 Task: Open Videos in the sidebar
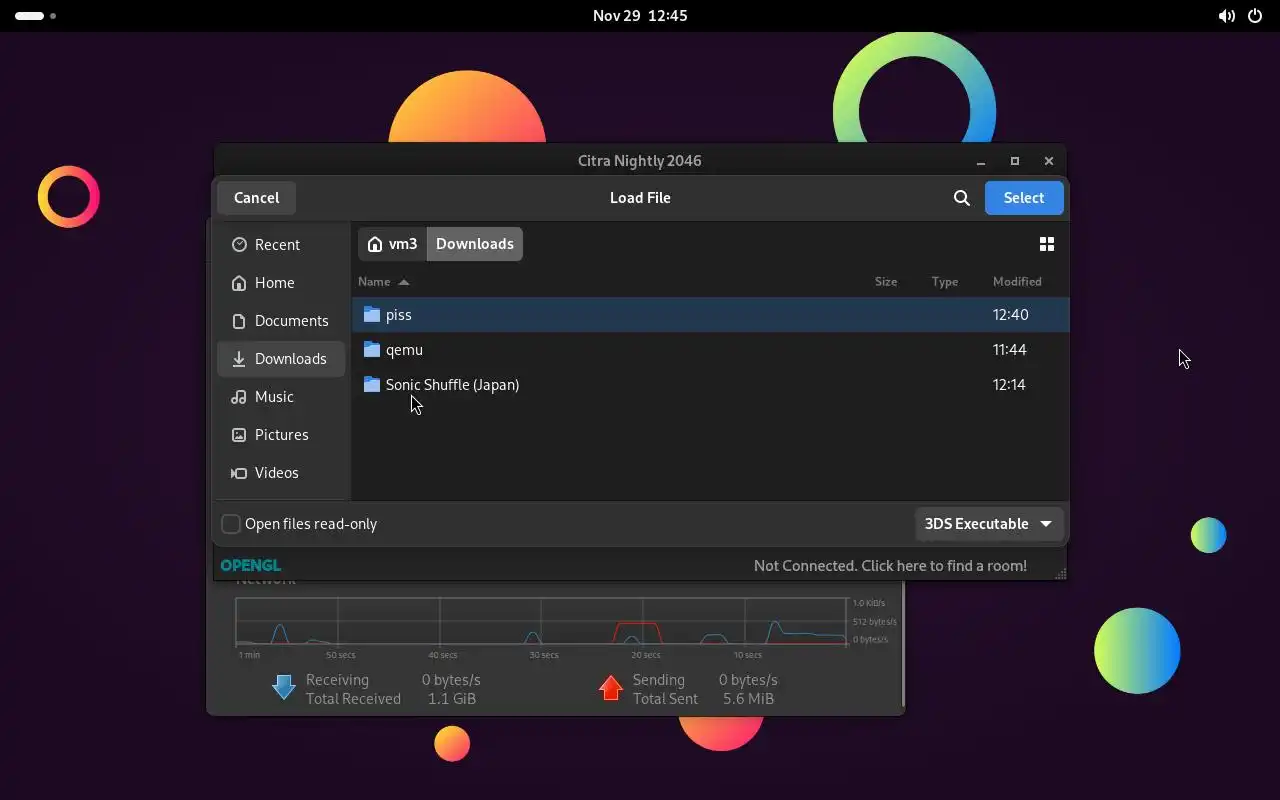(281, 473)
